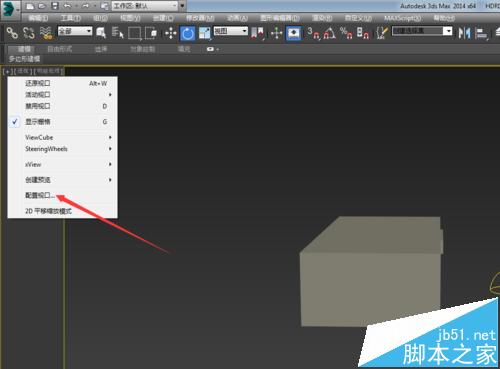The width and height of the screenshot is (500, 369).
Task: Click the Use Pivot Point Center icon
Action: pyautogui.click(x=258, y=33)
